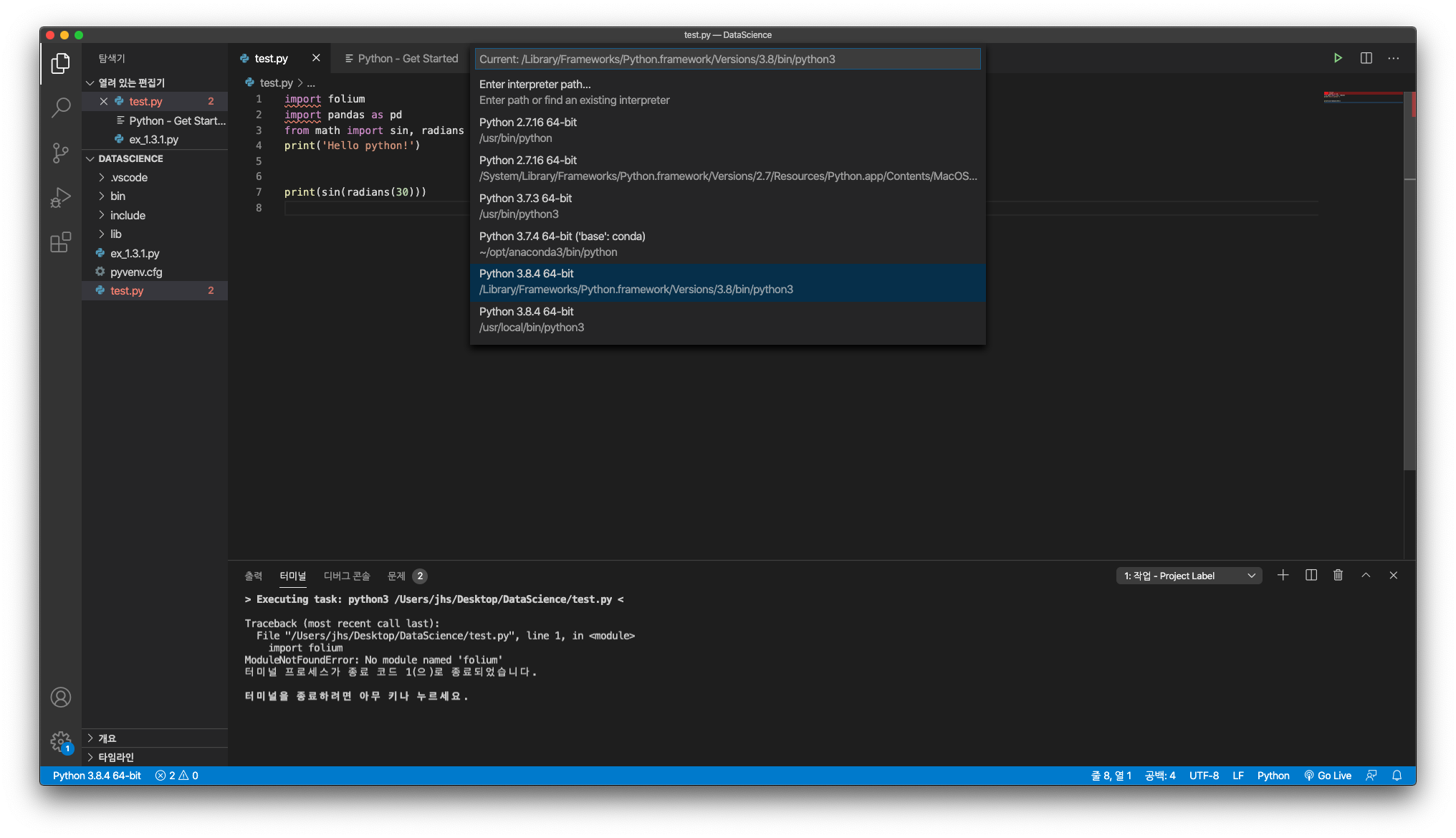Close test.py in open editors list
Viewport: 1456px width, 838px height.
click(104, 101)
